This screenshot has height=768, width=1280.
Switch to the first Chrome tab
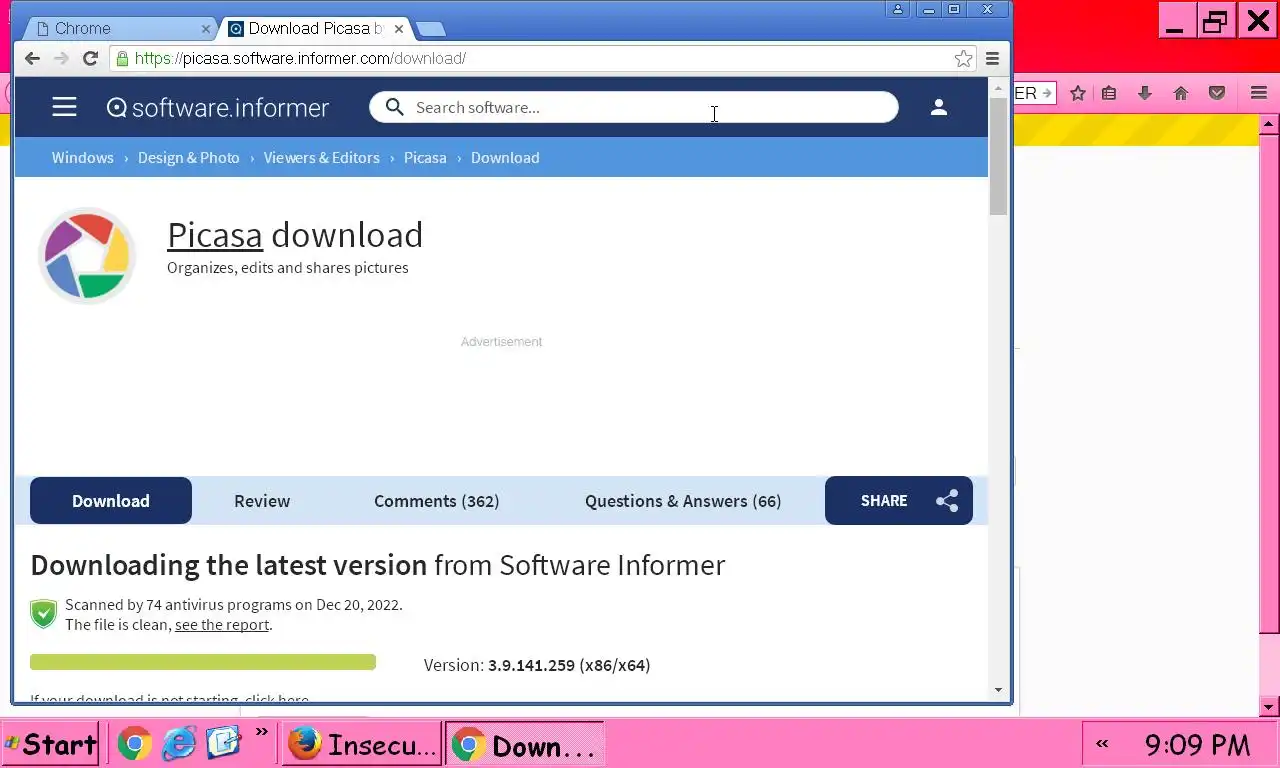click(x=120, y=28)
